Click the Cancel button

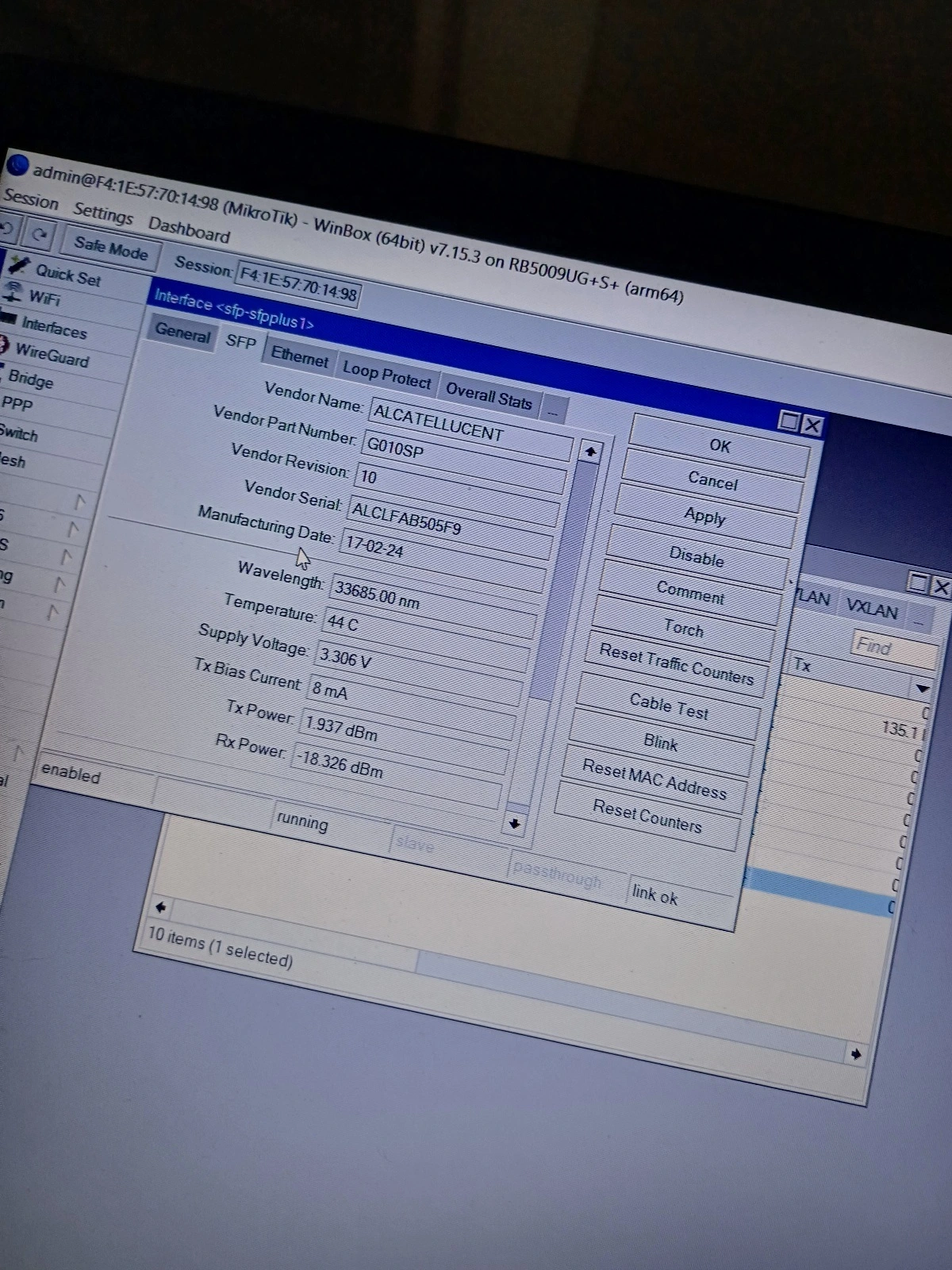coord(712,481)
